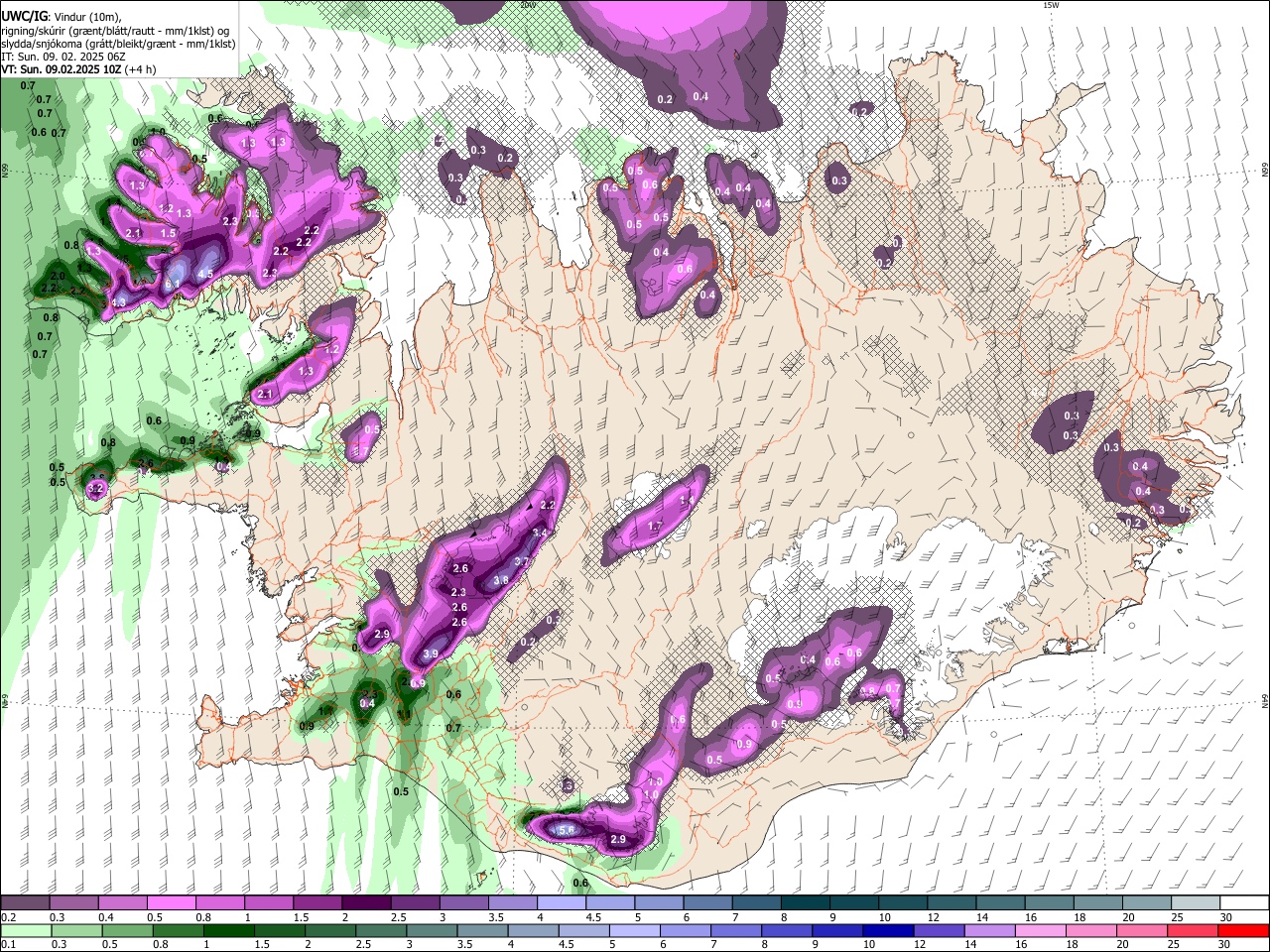Click the '(+4 h)' forecast offset text
This screenshot has width=1270, height=952.
142,69
